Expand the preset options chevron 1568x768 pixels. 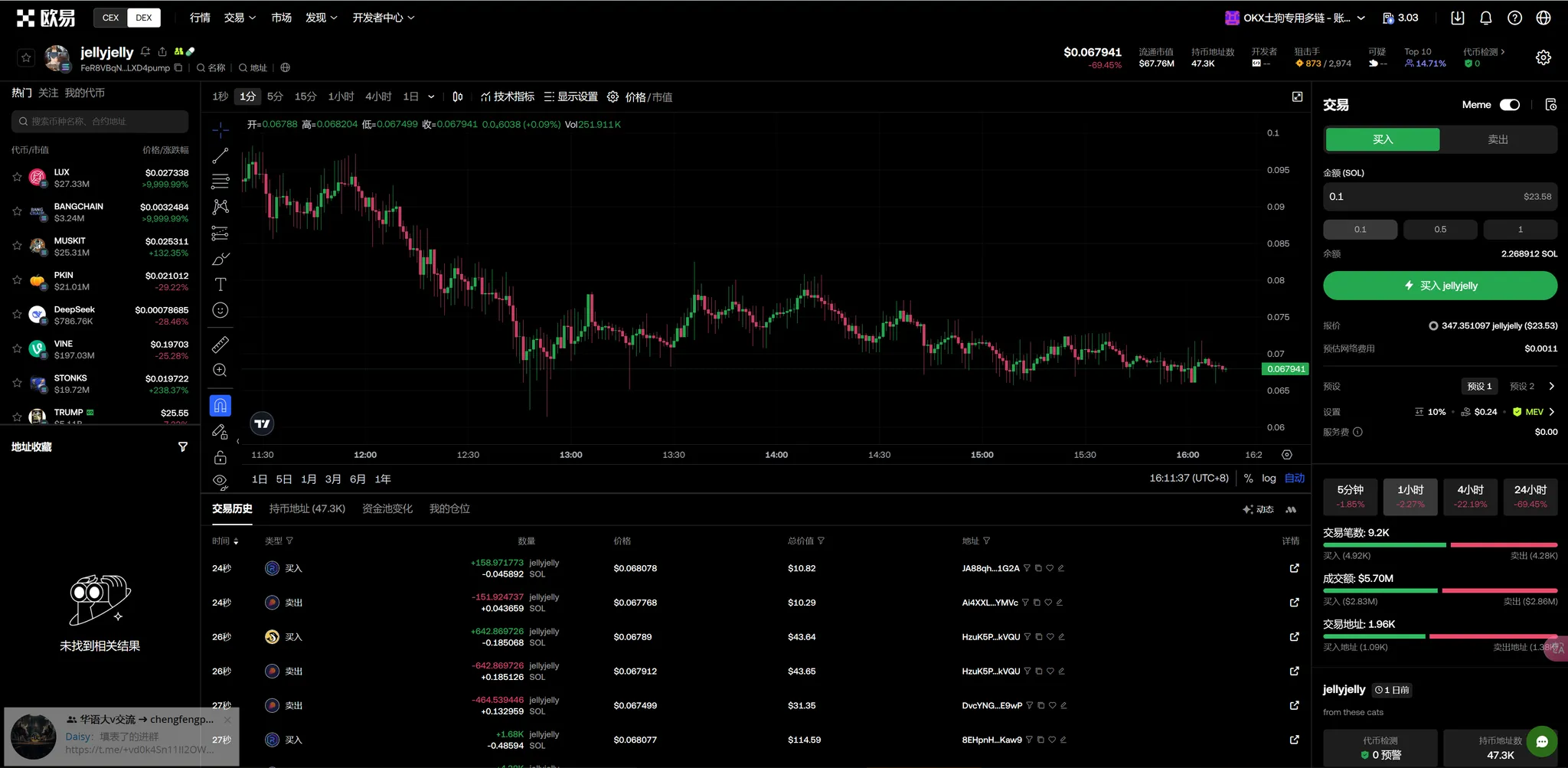pyautogui.click(x=1552, y=387)
